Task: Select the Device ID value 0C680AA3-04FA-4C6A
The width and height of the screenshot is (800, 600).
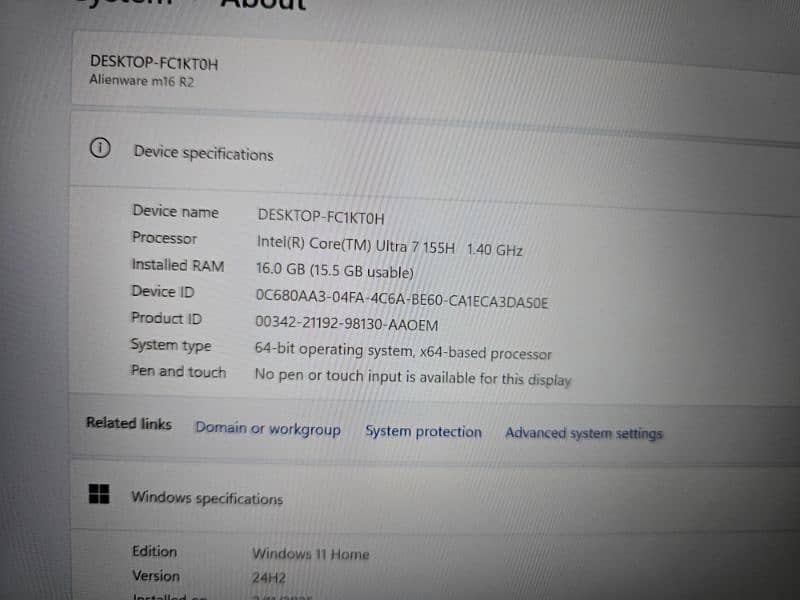Action: click(402, 299)
